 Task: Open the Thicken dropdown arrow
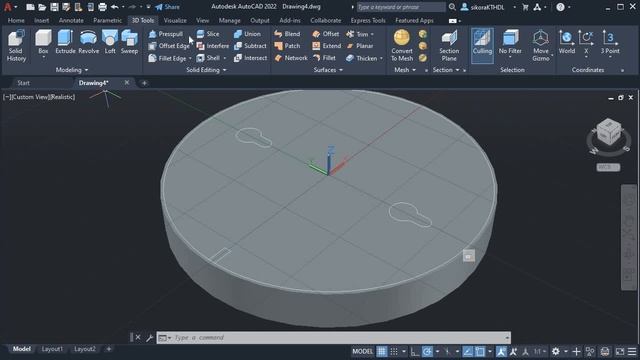(x=381, y=58)
